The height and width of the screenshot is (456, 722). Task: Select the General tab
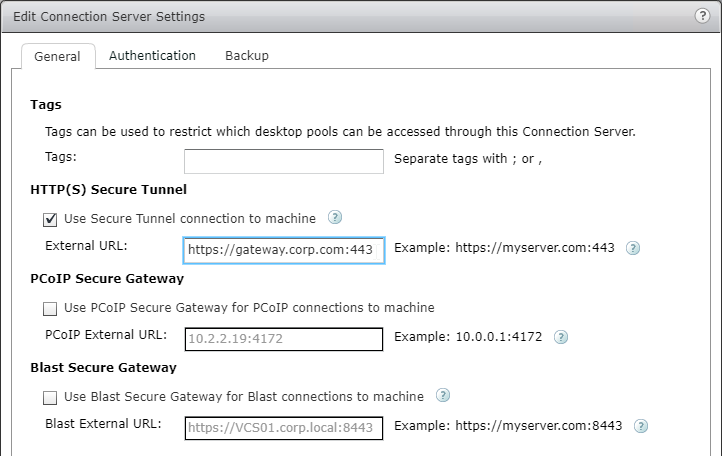tap(58, 56)
